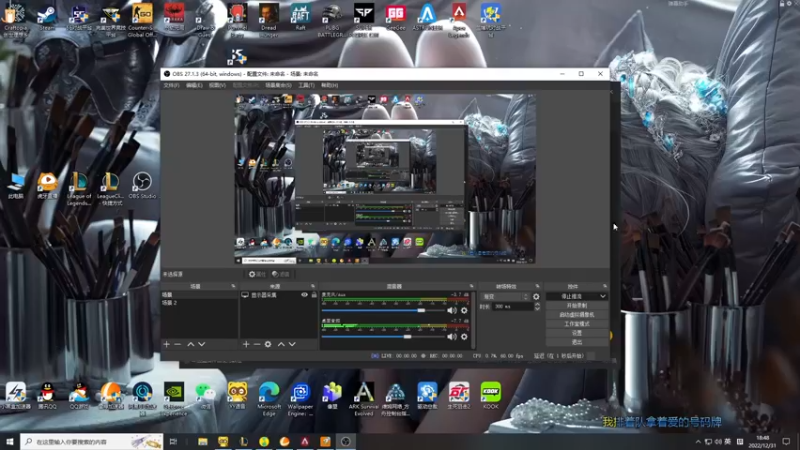Select ARK Survival Evolved desktop icon
Image resolution: width=800 pixels, height=450 pixels.
364,399
